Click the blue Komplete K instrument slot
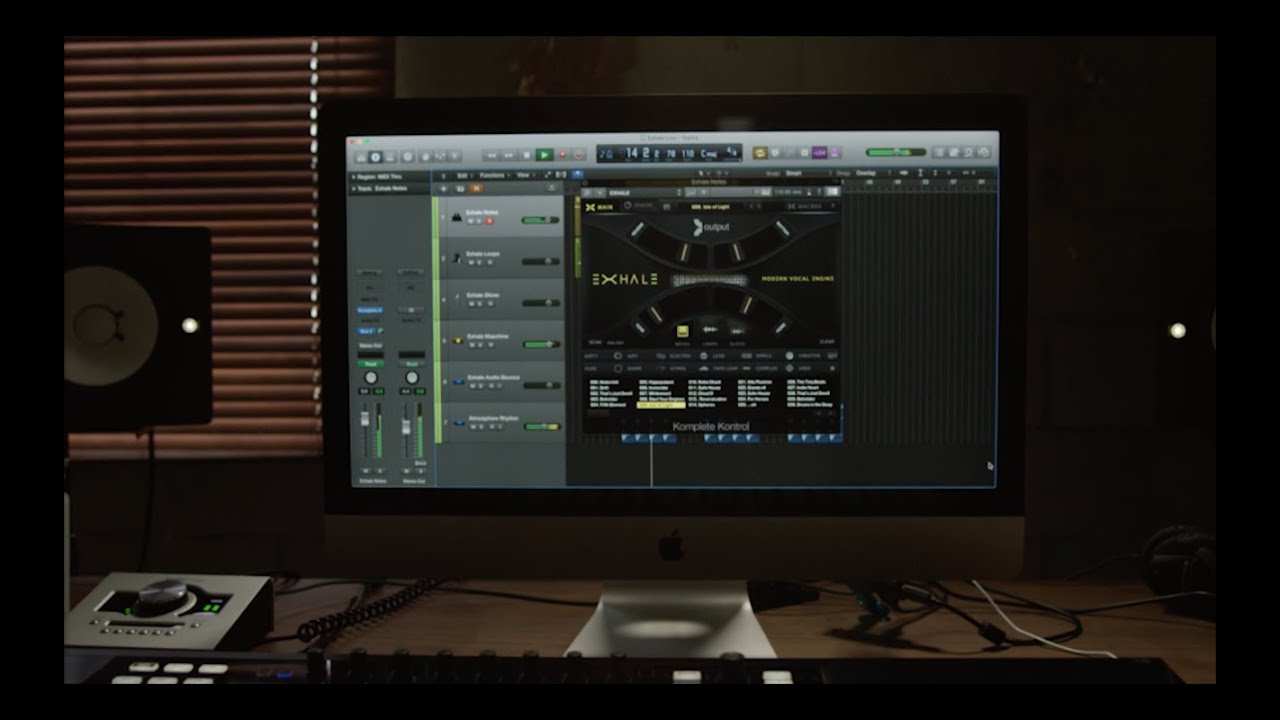Screen dimensions: 1280x720 point(371,310)
